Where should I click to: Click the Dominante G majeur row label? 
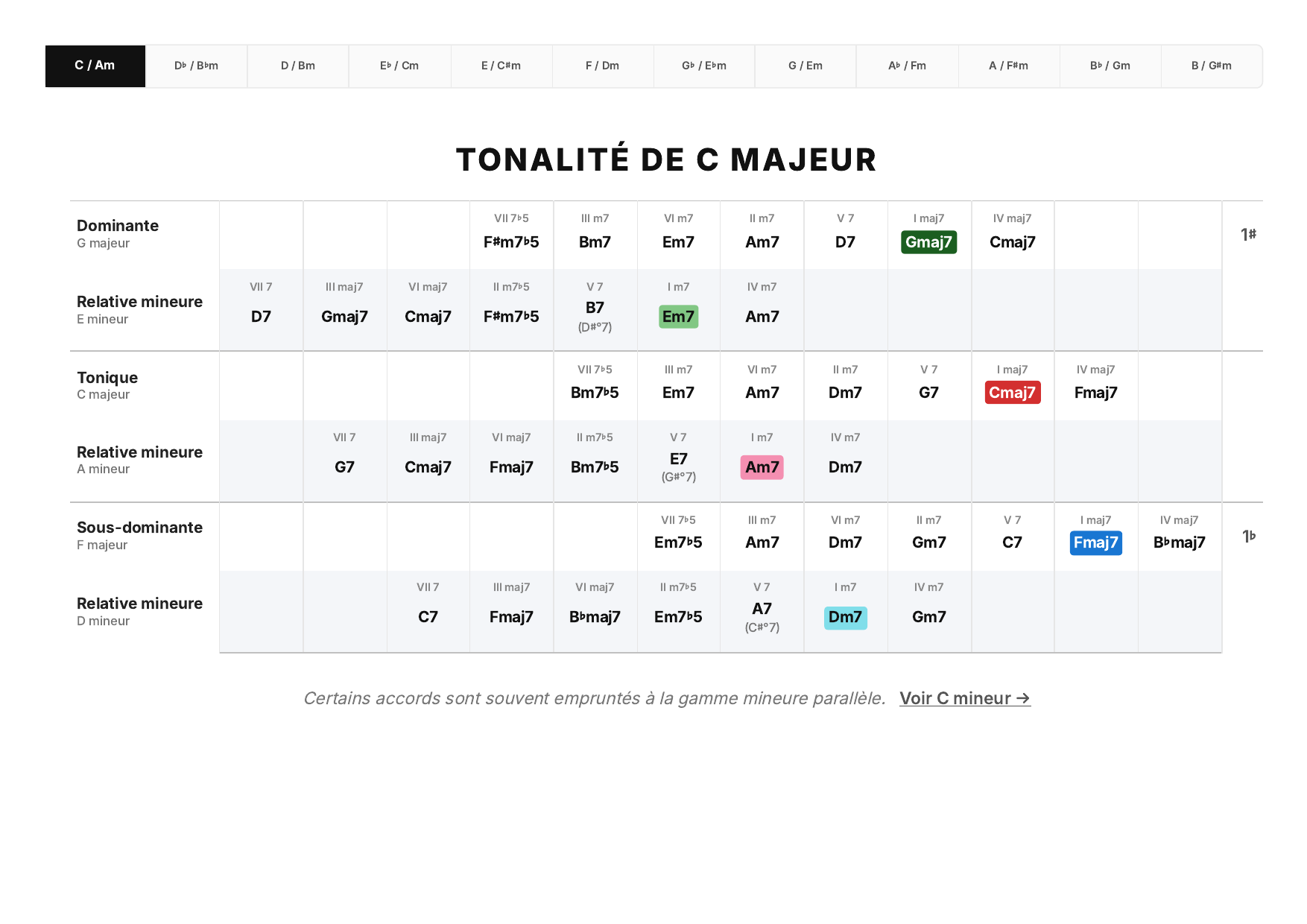click(x=118, y=233)
